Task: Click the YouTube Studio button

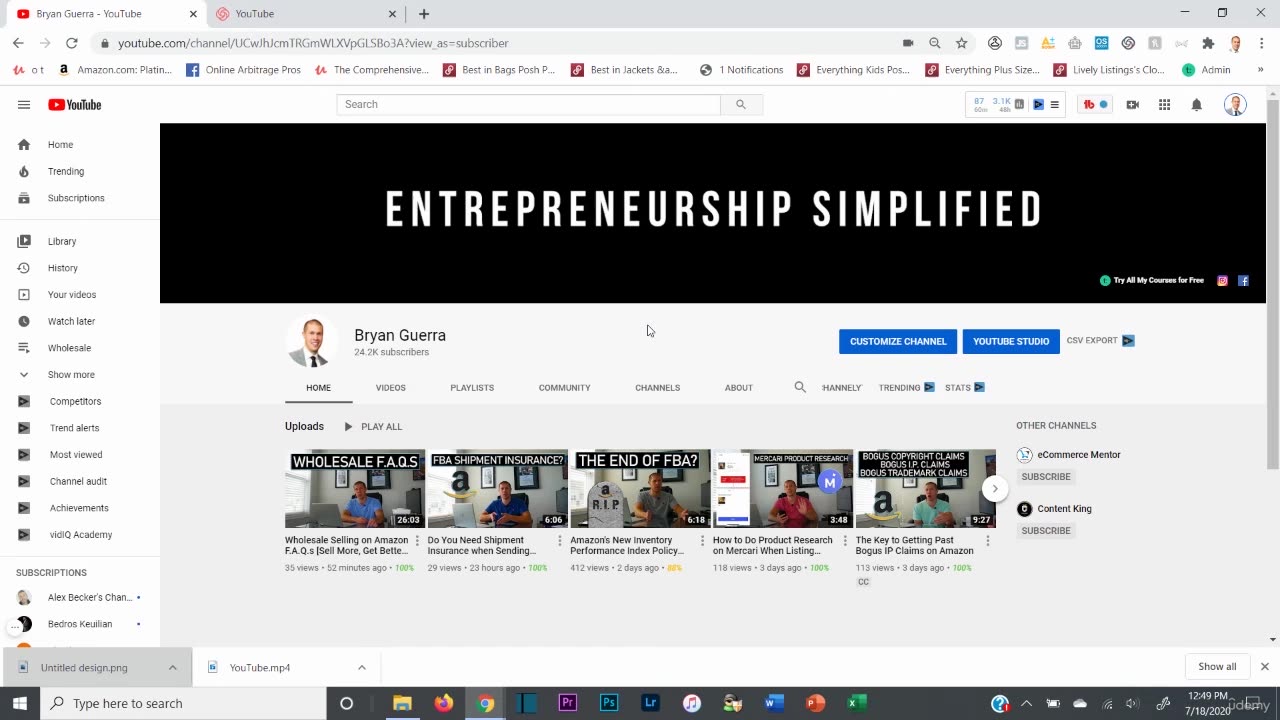Action: click(1011, 341)
